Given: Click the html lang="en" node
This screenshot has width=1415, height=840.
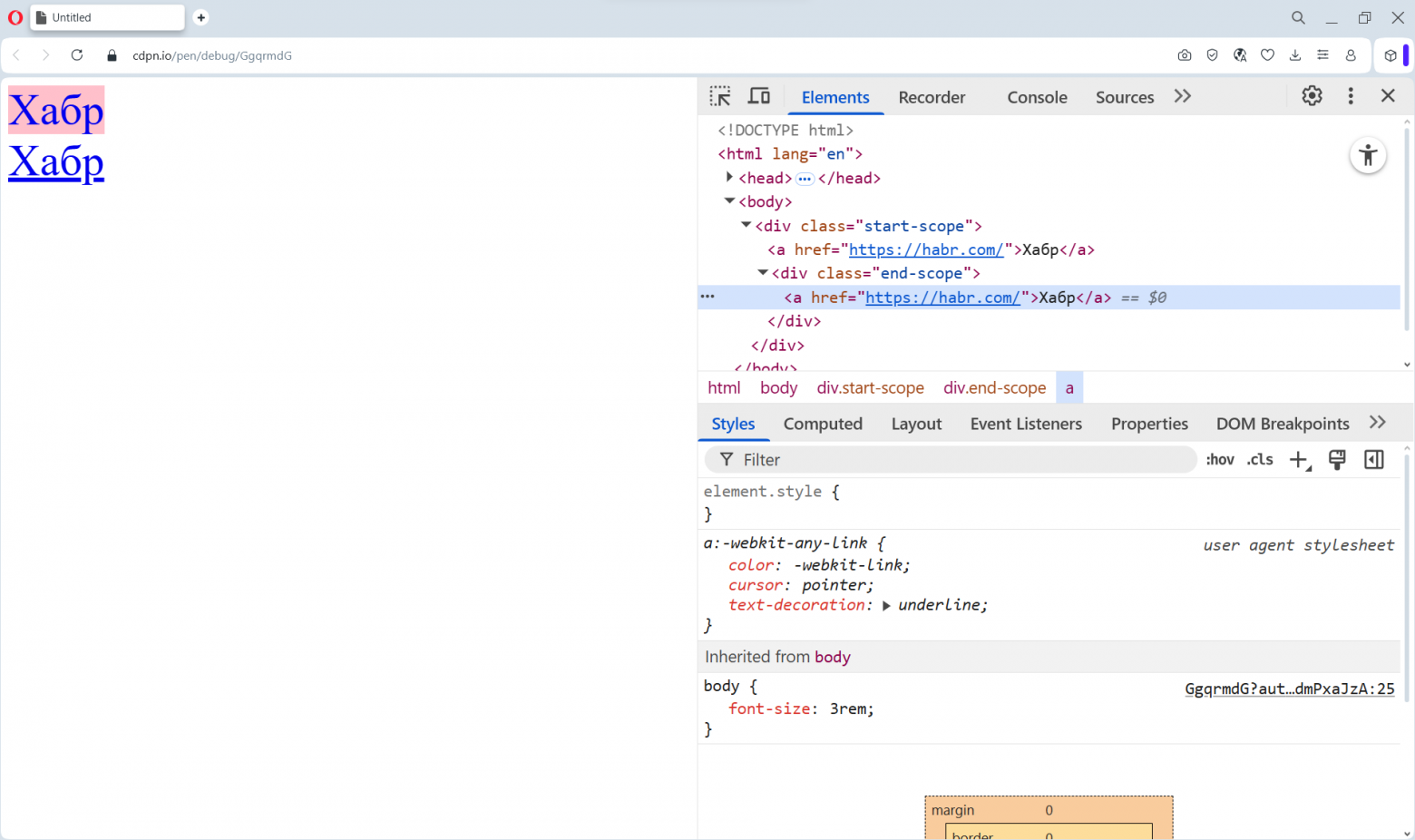Looking at the screenshot, I should [x=790, y=154].
